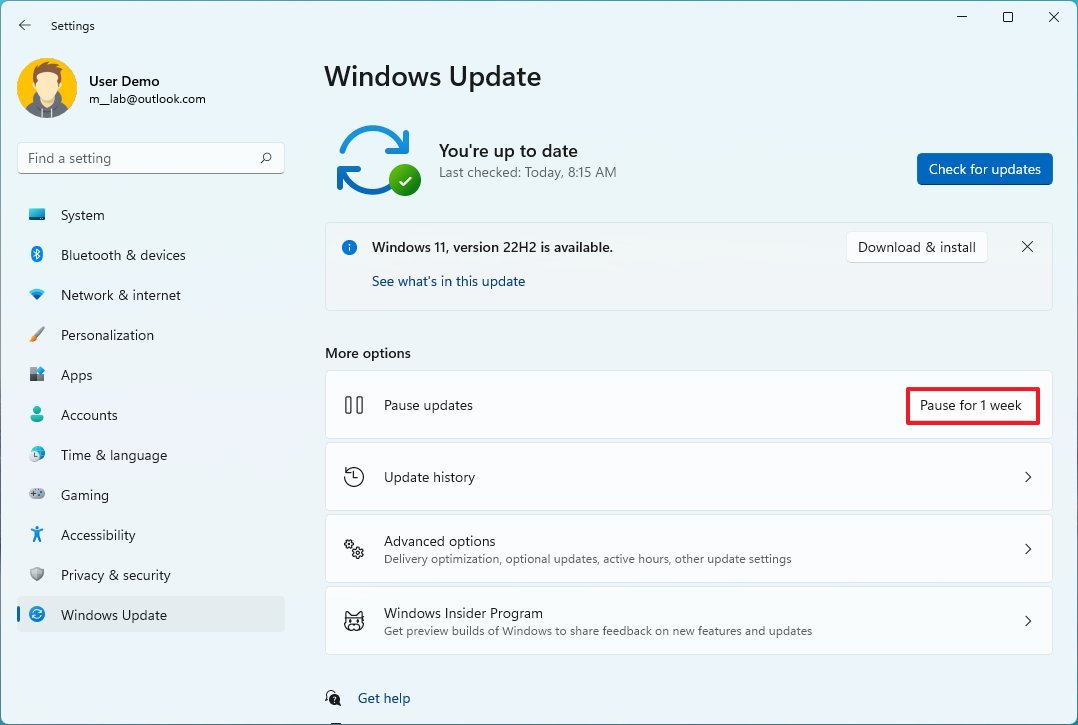Image resolution: width=1078 pixels, height=725 pixels.
Task: Select Time & language in sidebar
Action: tap(114, 455)
